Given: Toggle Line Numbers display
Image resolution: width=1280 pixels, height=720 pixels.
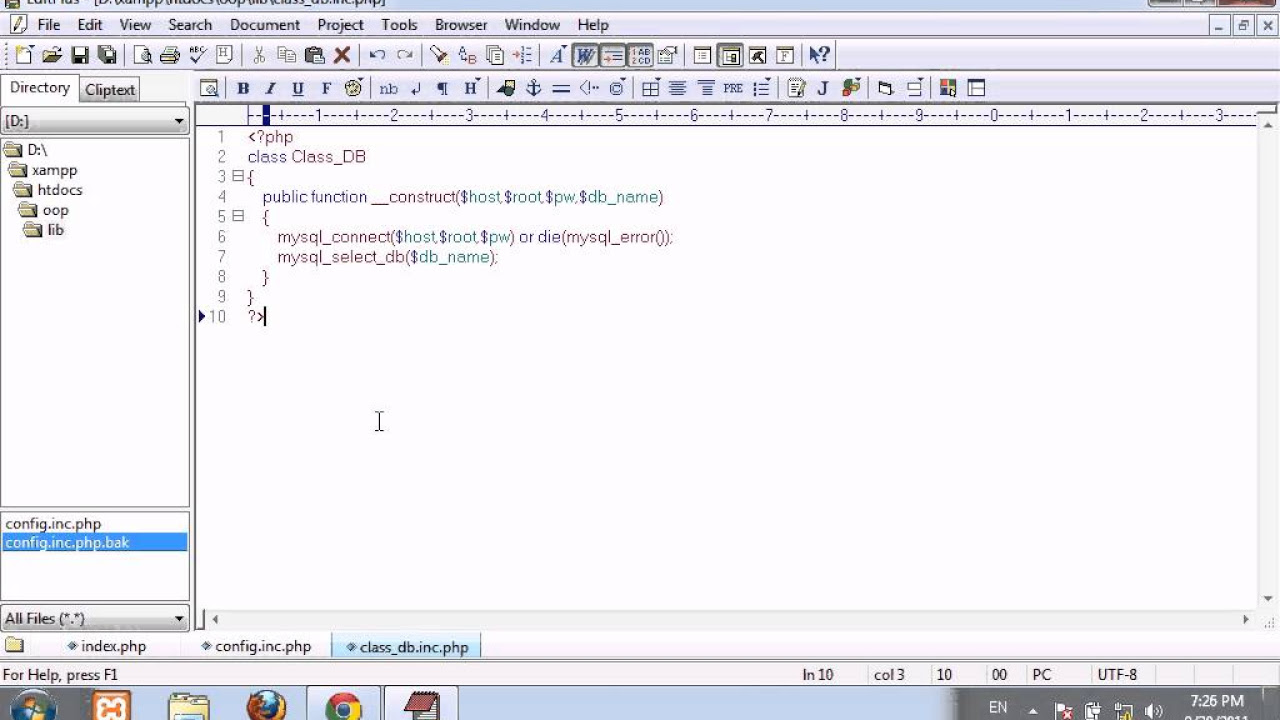Looking at the screenshot, I should point(640,55).
